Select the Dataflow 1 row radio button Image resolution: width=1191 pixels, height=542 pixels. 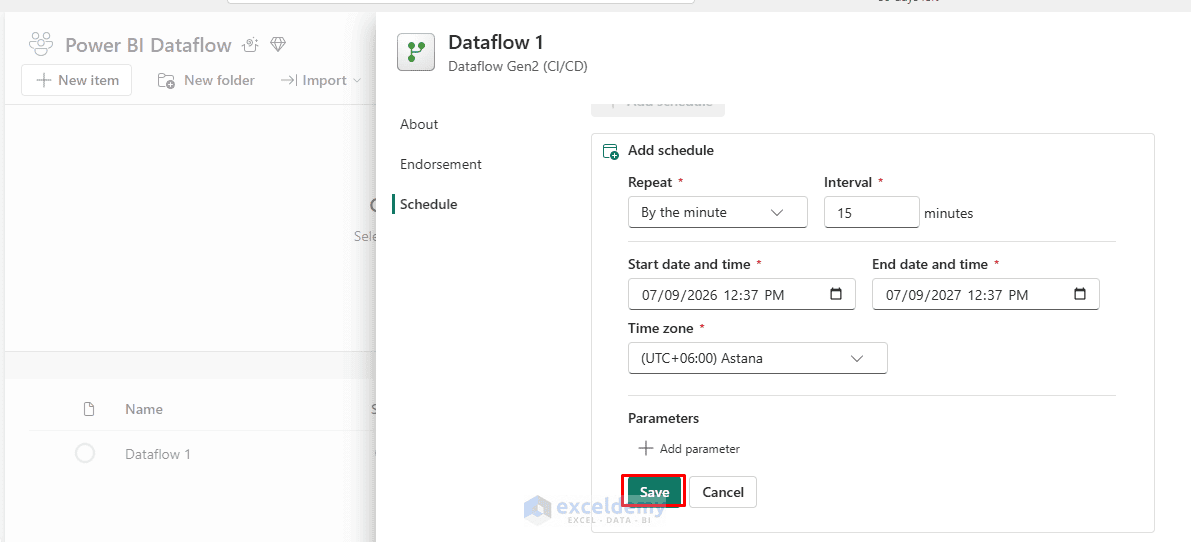(x=85, y=454)
